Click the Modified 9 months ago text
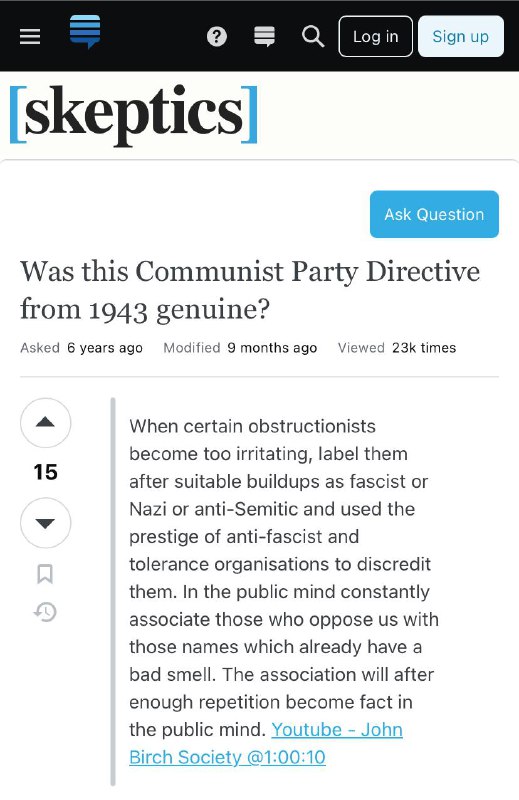Screen dimensions: 519x800 click(240, 348)
